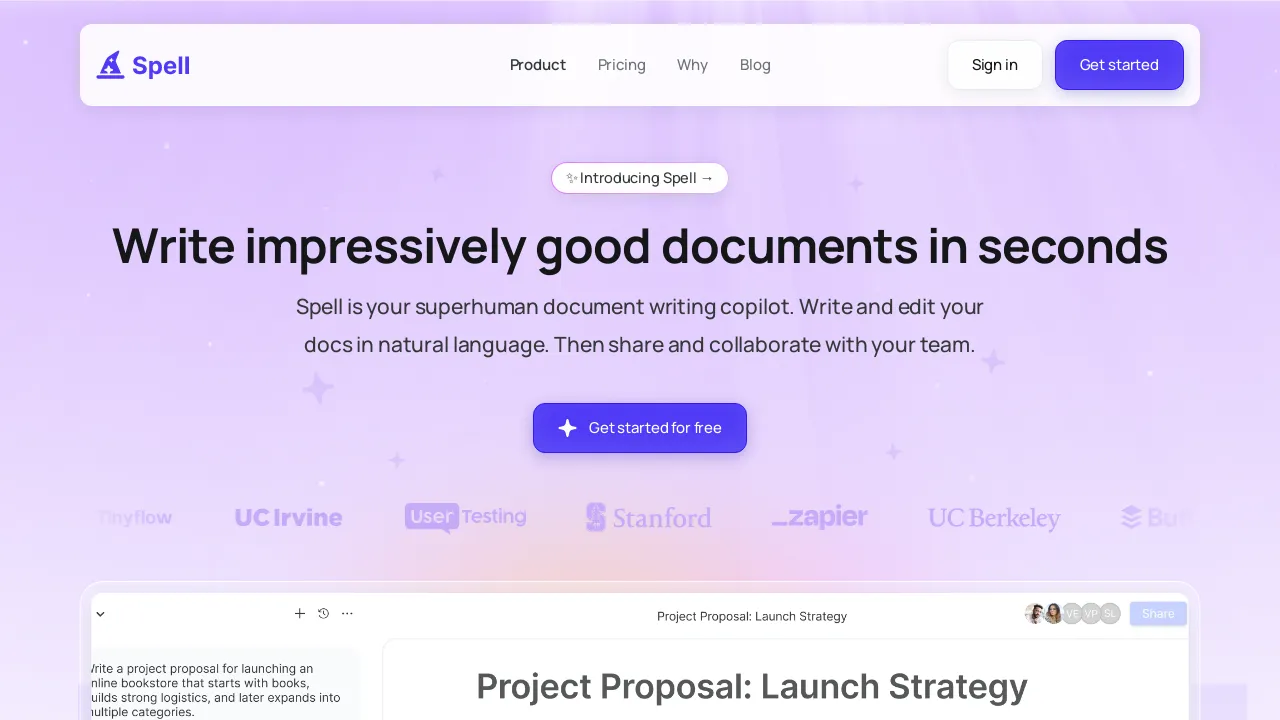
Task: Click the Stanford logo
Action: point(648,517)
